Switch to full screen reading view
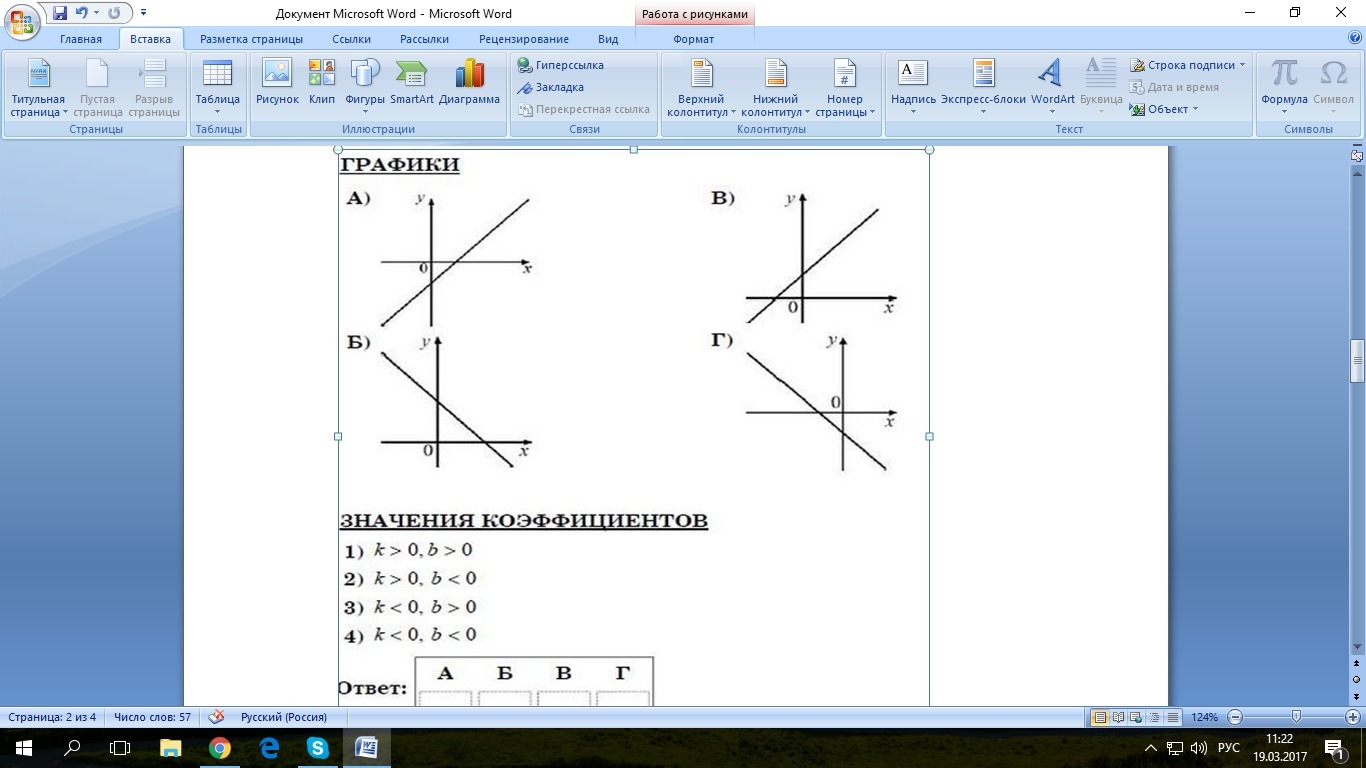1366x768 pixels. 1118,717
